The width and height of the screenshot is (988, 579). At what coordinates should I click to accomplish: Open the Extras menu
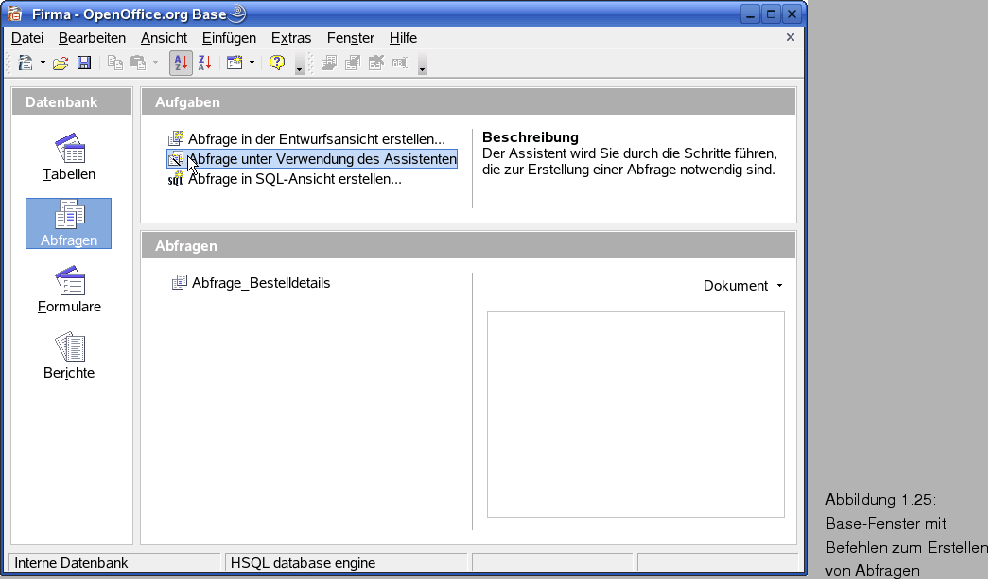[291, 38]
